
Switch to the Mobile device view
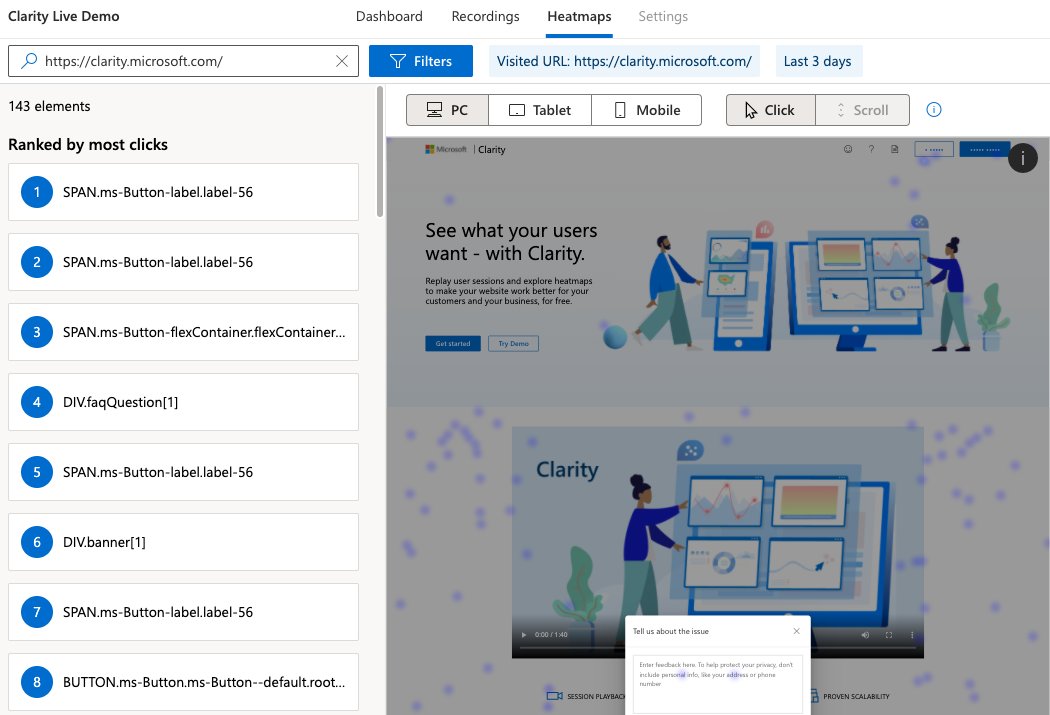[647, 110]
